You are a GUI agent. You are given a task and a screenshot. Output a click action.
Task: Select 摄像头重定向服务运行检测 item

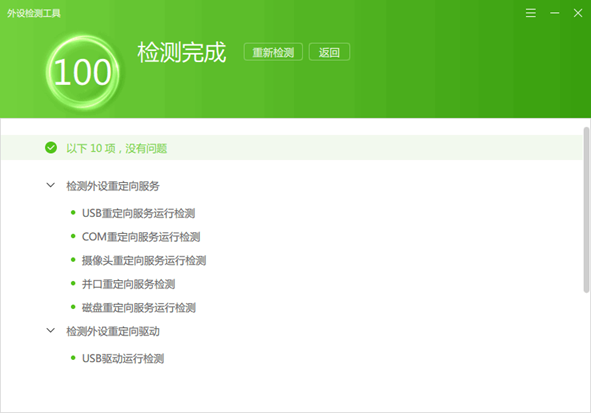pyautogui.click(x=144, y=260)
